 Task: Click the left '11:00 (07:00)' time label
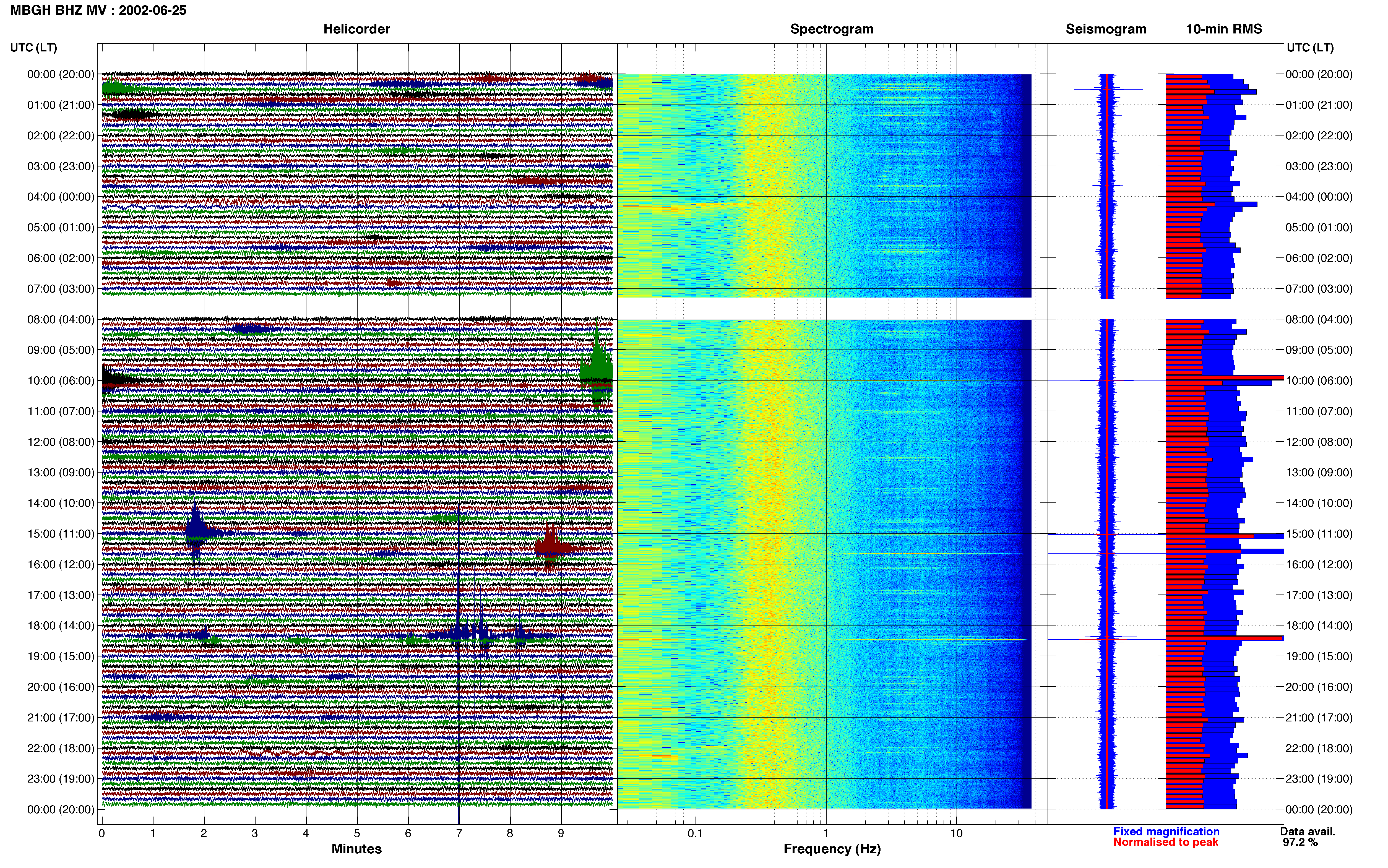(x=61, y=411)
